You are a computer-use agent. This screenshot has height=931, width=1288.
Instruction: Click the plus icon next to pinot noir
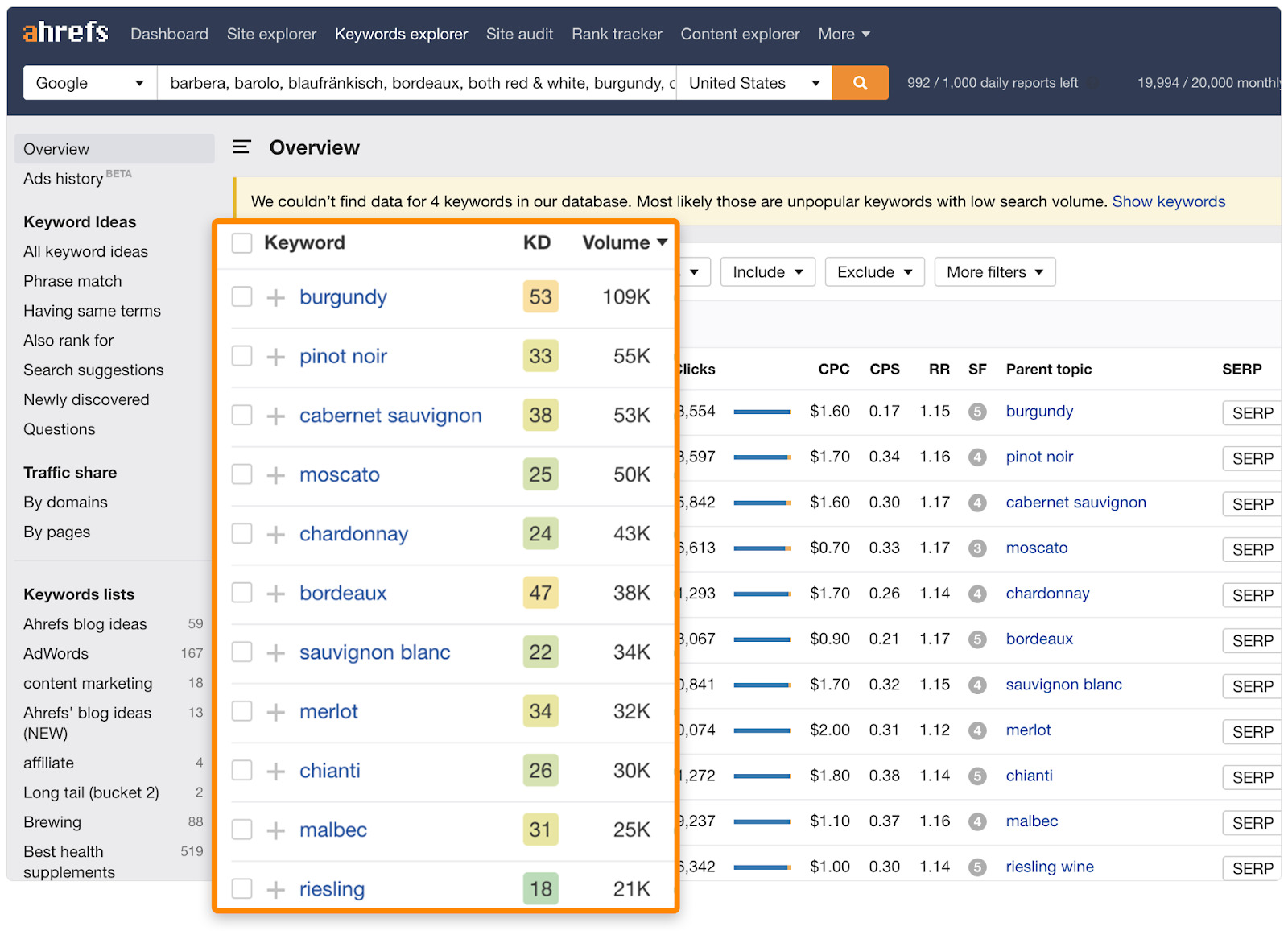tap(275, 355)
